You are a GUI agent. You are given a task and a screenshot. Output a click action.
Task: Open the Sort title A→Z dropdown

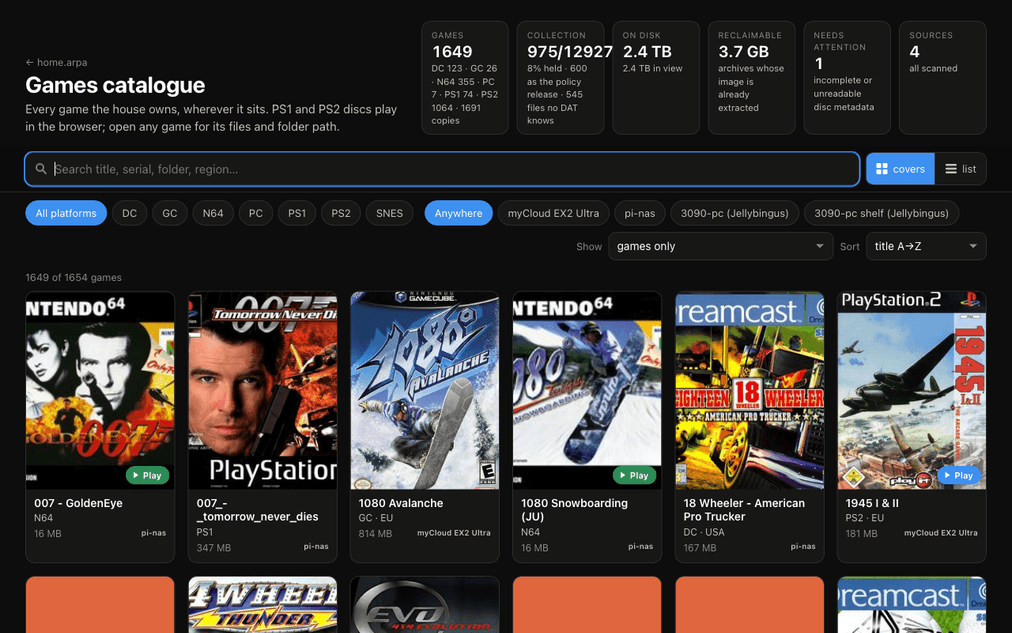click(926, 246)
